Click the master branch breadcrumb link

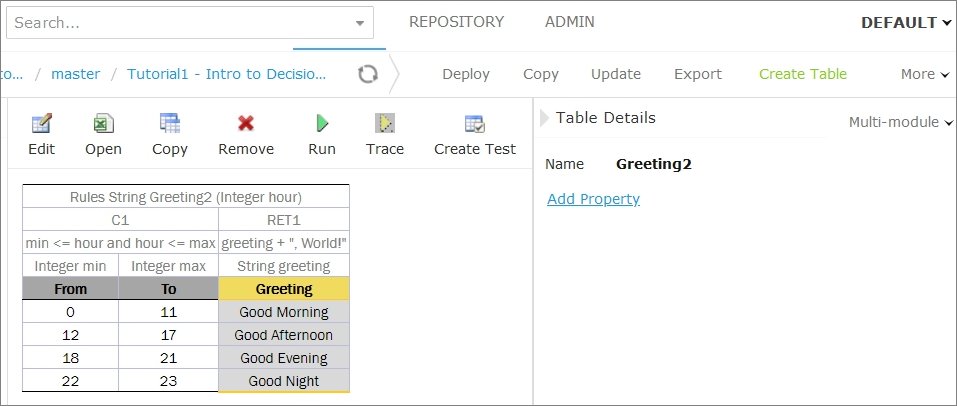coord(76,74)
